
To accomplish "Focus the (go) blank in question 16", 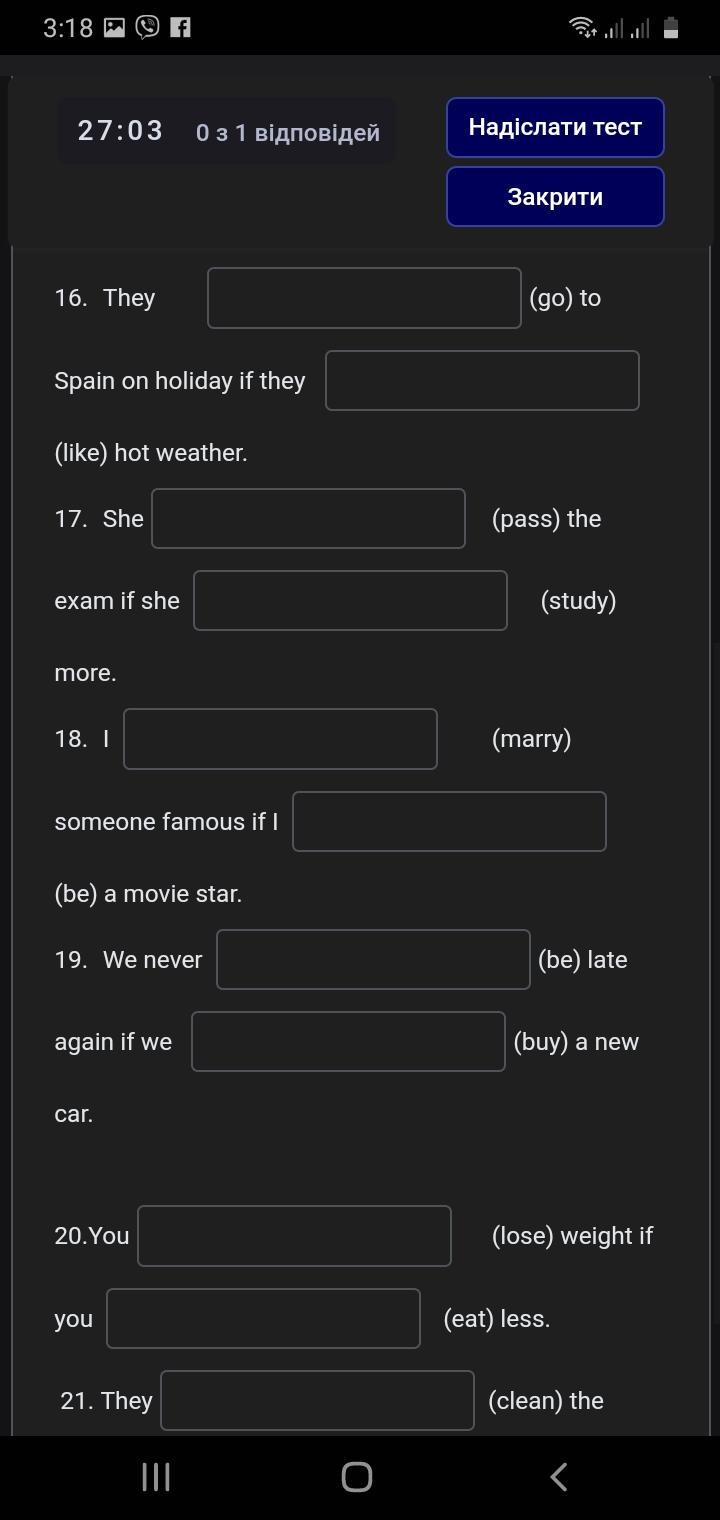I will 364,298.
